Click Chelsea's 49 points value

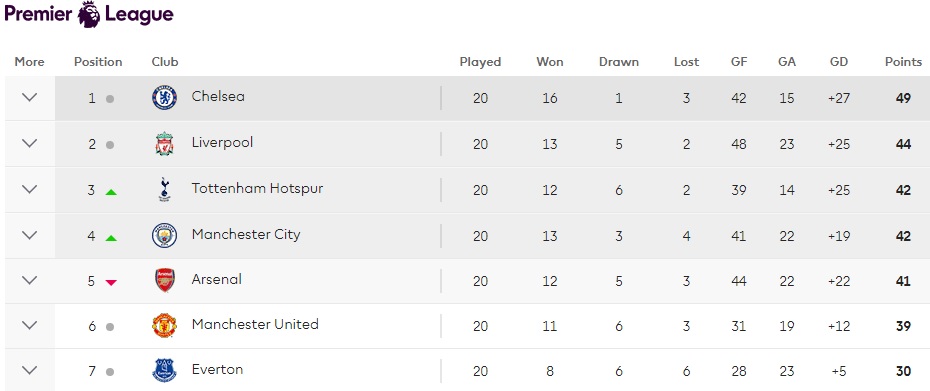pyautogui.click(x=903, y=98)
